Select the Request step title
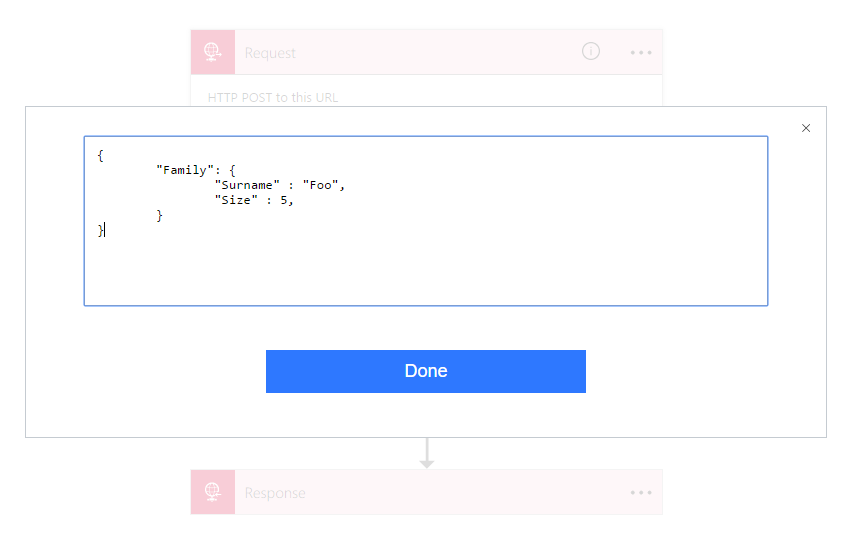Image resolution: width=849 pixels, height=535 pixels. pyautogui.click(x=270, y=53)
